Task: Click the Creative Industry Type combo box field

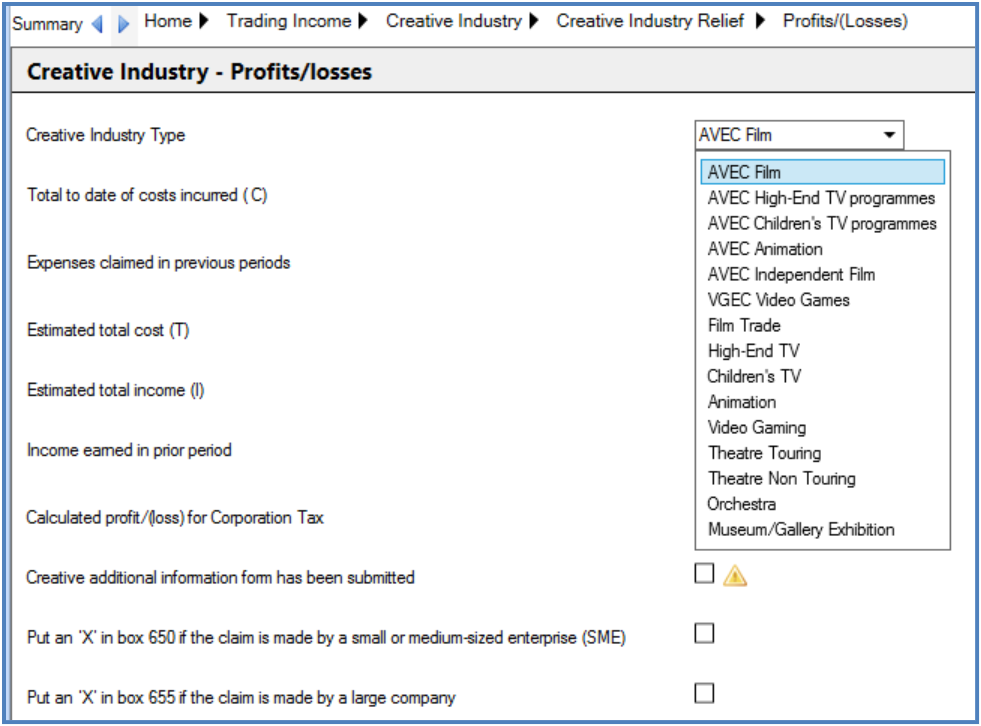Action: coord(799,135)
